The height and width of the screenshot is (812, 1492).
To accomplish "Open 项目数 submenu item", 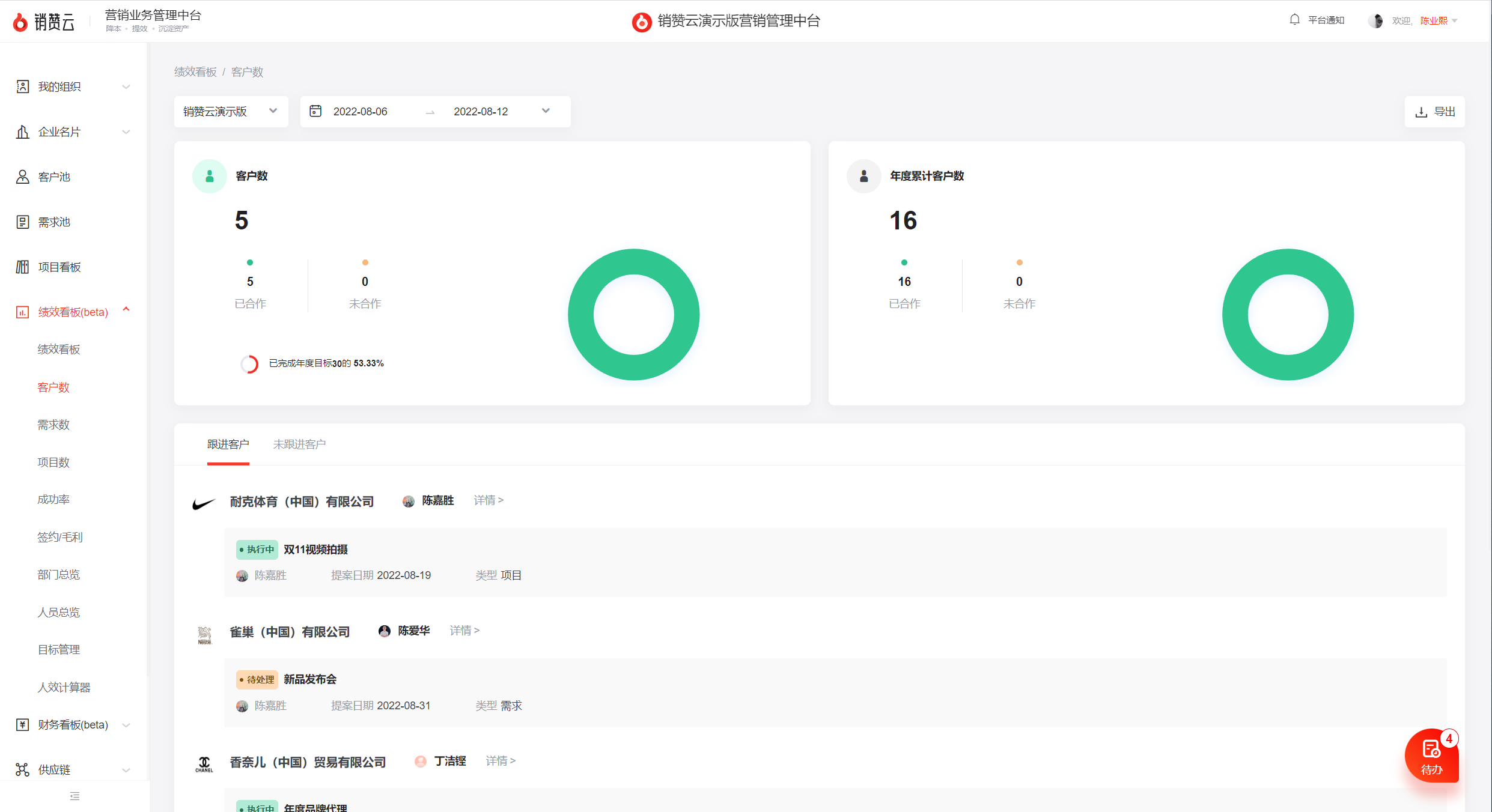I will tap(53, 462).
